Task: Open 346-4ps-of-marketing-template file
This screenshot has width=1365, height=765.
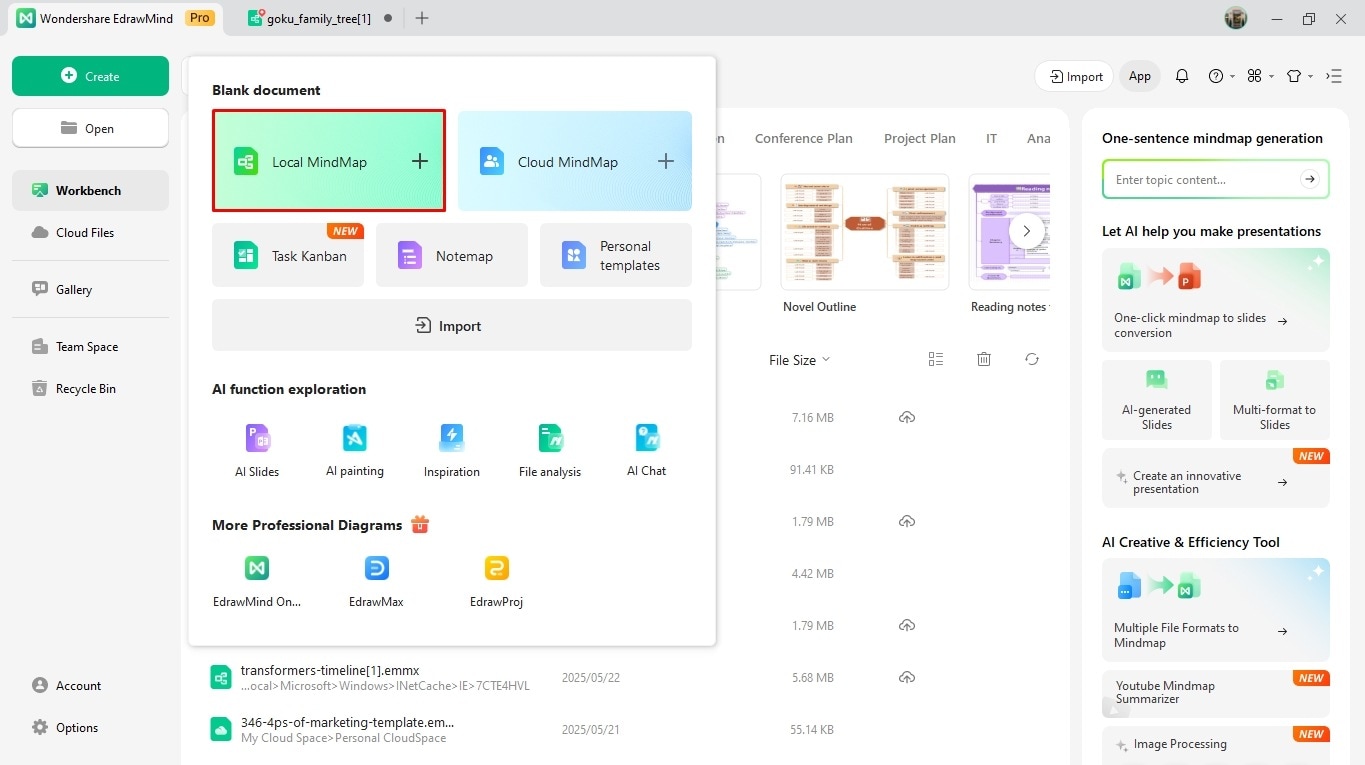Action: pyautogui.click(x=347, y=722)
